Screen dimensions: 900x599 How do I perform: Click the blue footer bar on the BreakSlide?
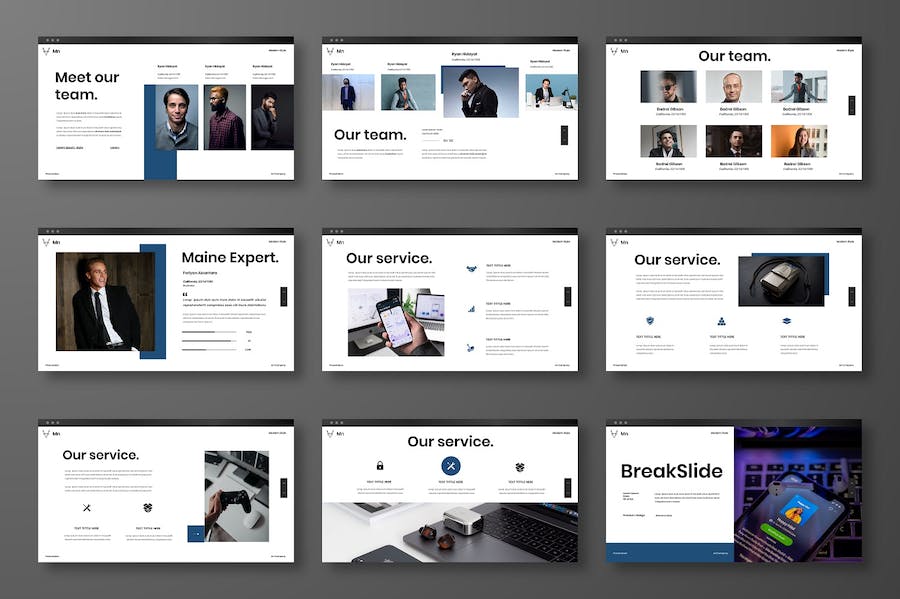coord(669,553)
